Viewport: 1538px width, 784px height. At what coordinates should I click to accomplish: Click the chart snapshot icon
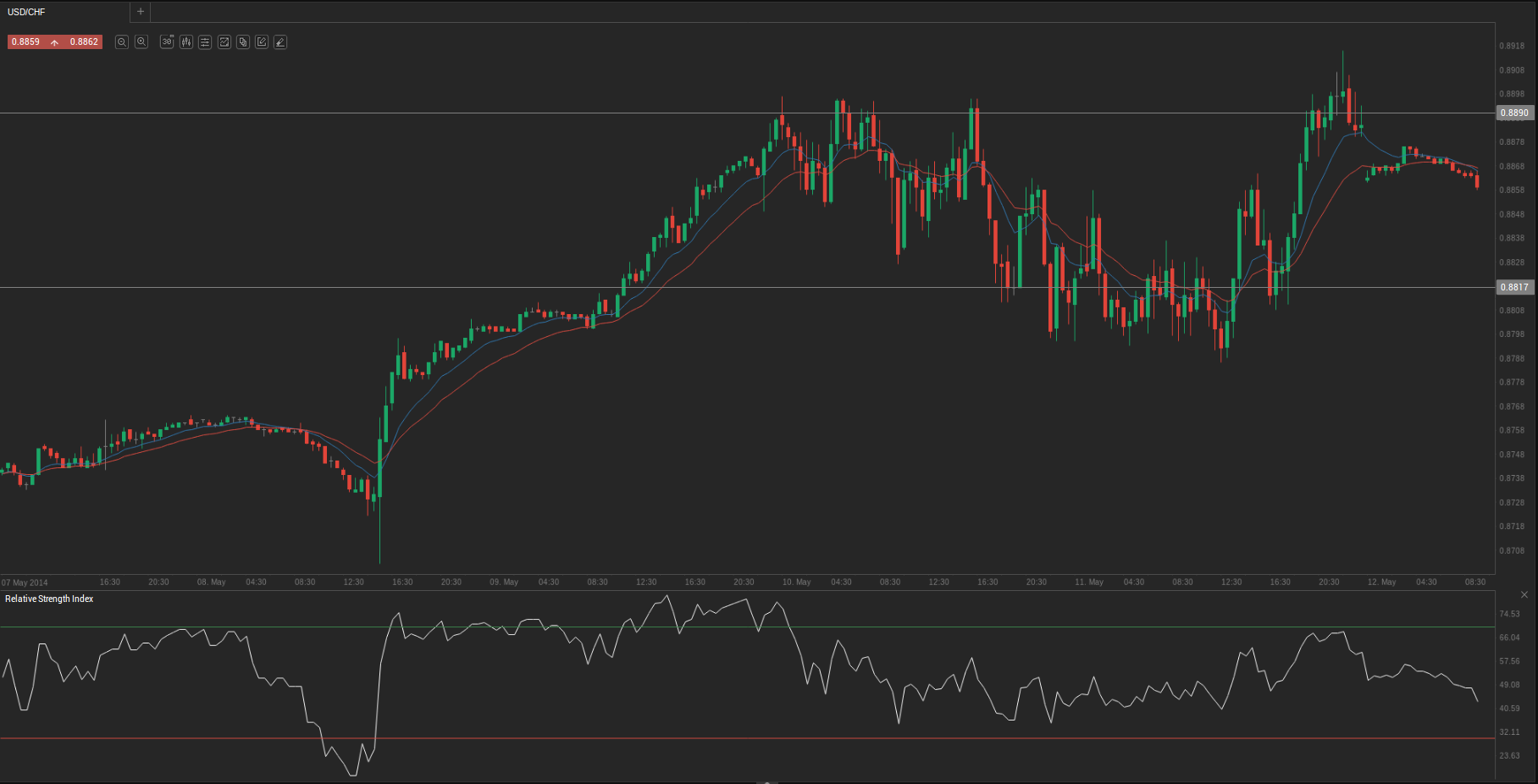pyautogui.click(x=224, y=41)
